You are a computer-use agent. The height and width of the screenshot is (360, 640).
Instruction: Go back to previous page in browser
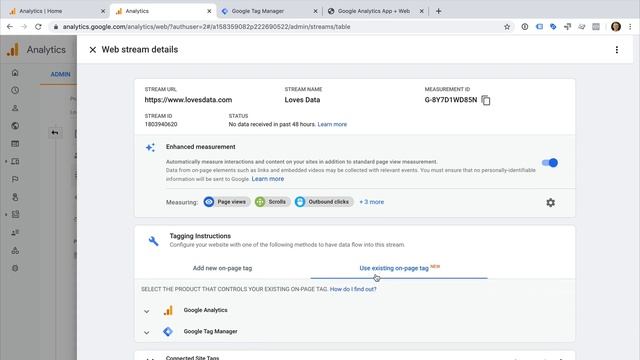tap(10, 27)
